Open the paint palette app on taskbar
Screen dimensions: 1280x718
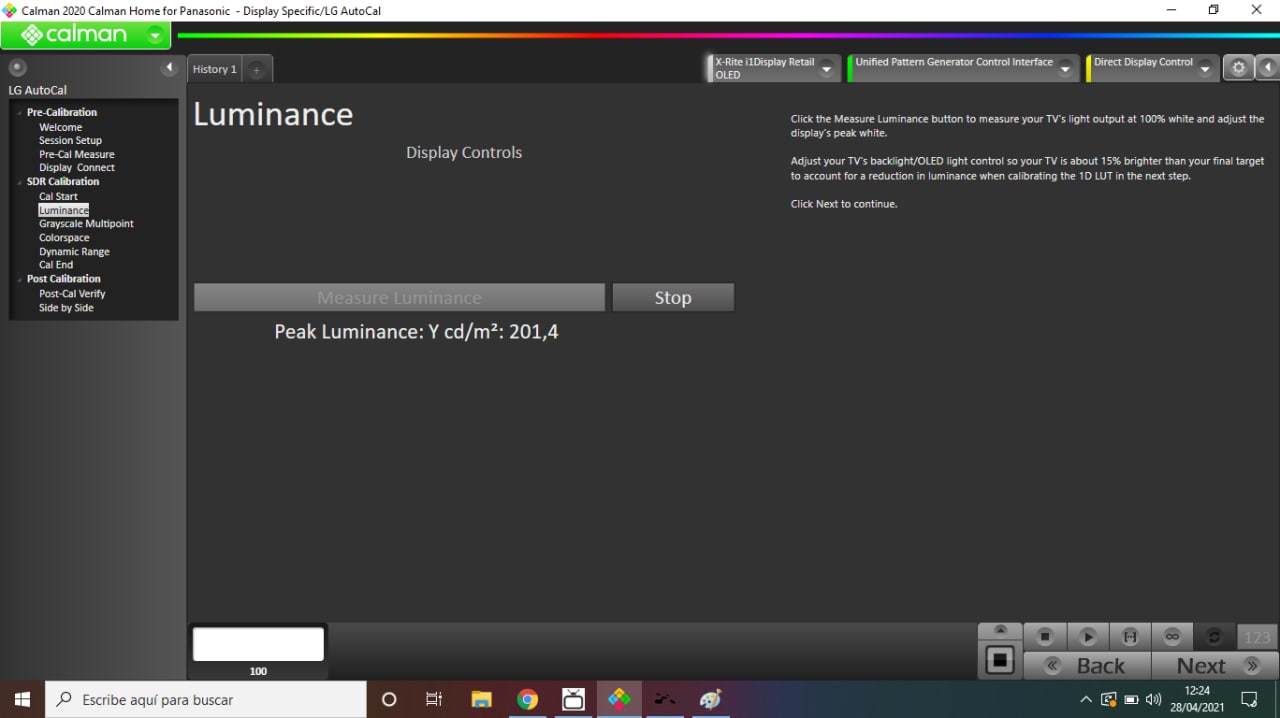(x=711, y=699)
